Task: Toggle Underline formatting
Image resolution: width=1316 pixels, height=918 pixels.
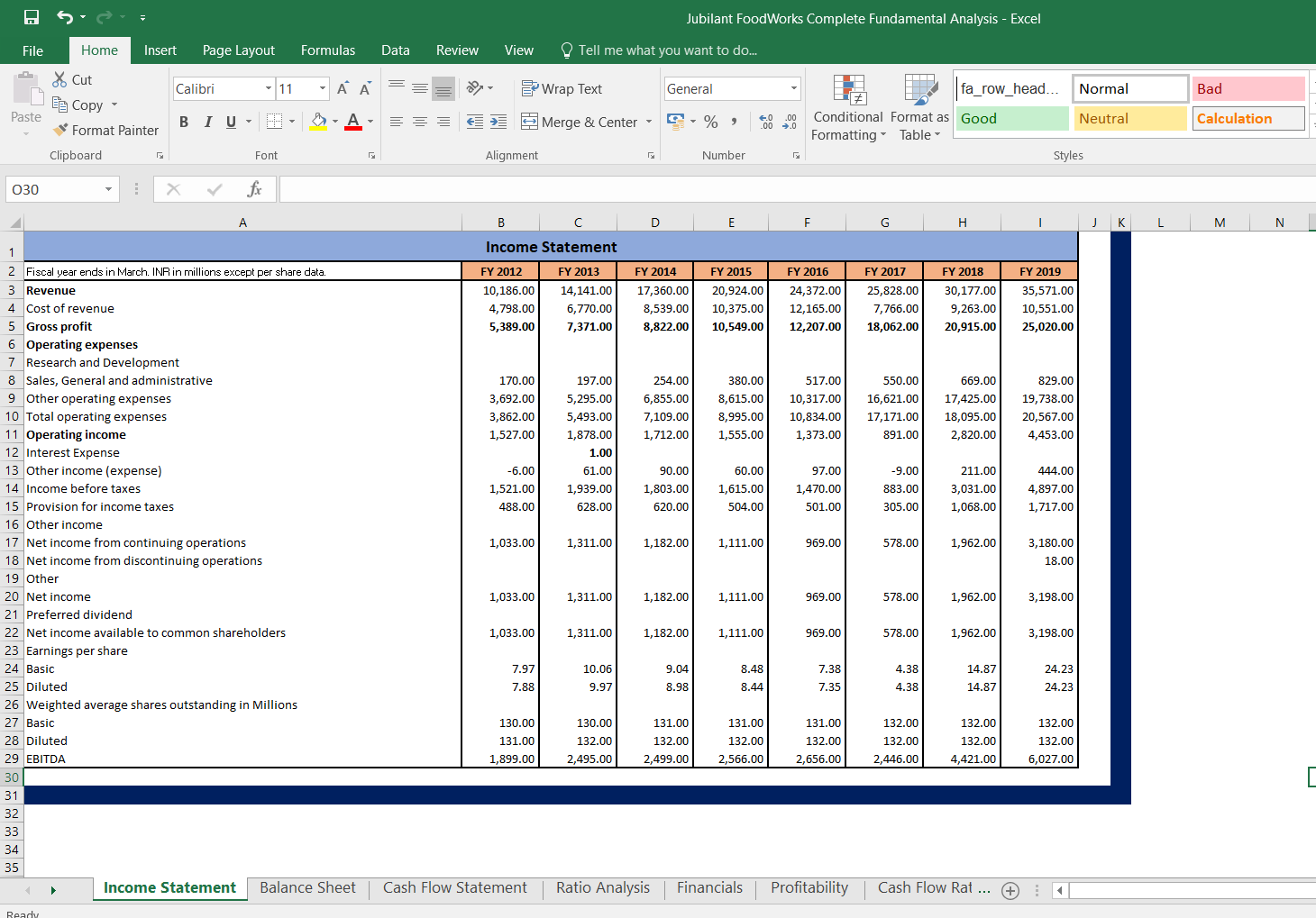Action: [232, 122]
